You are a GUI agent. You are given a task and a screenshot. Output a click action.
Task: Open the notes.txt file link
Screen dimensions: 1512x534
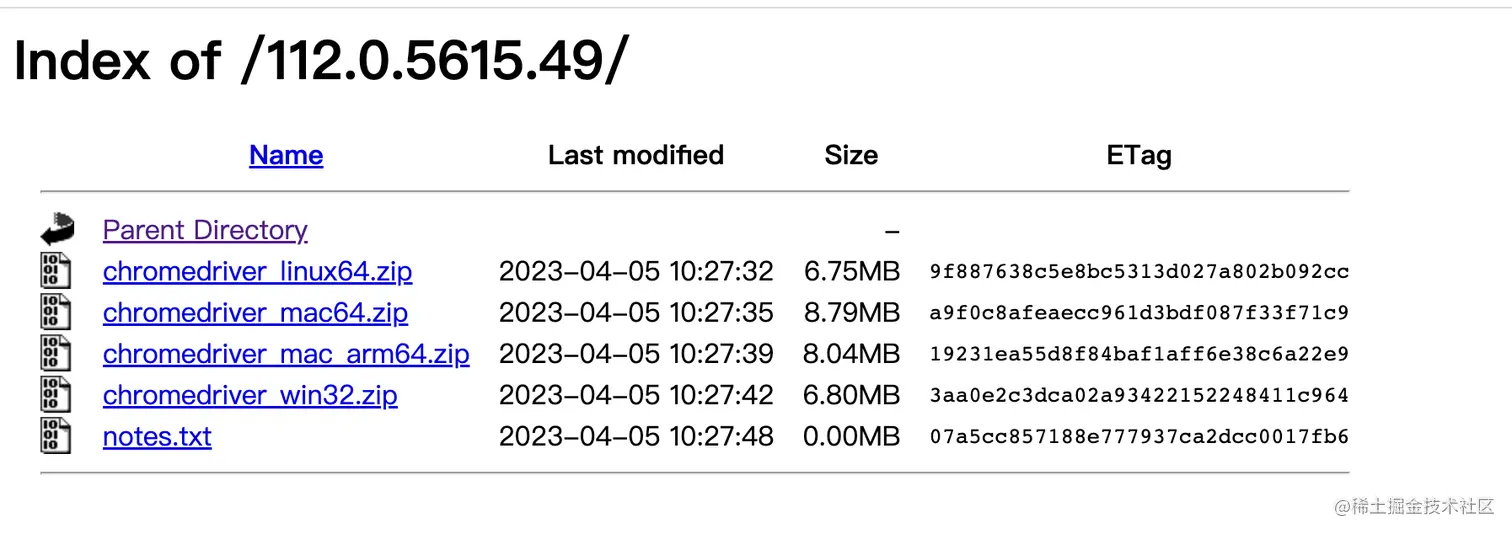point(157,436)
